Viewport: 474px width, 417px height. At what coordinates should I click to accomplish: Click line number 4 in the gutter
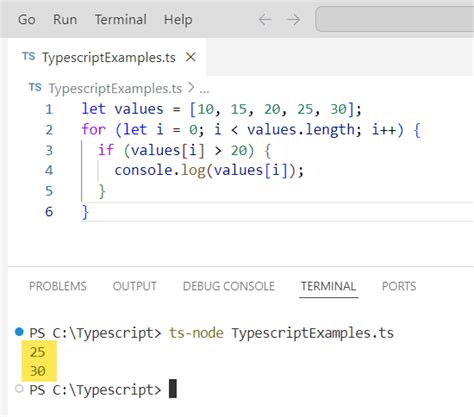49,170
